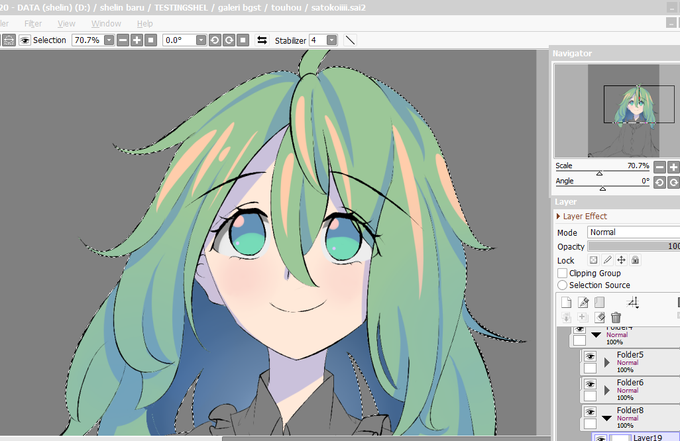
Task: Rotate clockwise using Navigator angle button
Action: (673, 183)
